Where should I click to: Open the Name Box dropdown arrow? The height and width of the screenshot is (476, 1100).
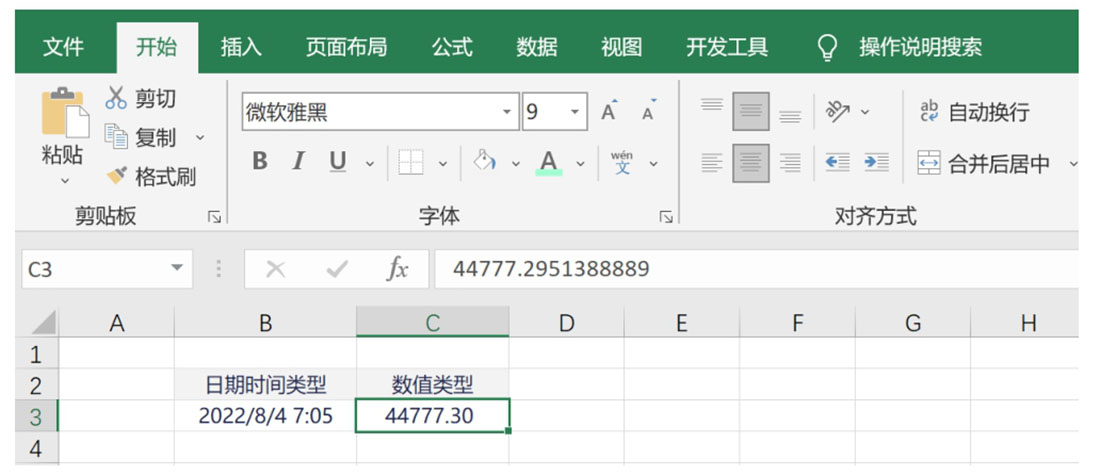tap(177, 269)
